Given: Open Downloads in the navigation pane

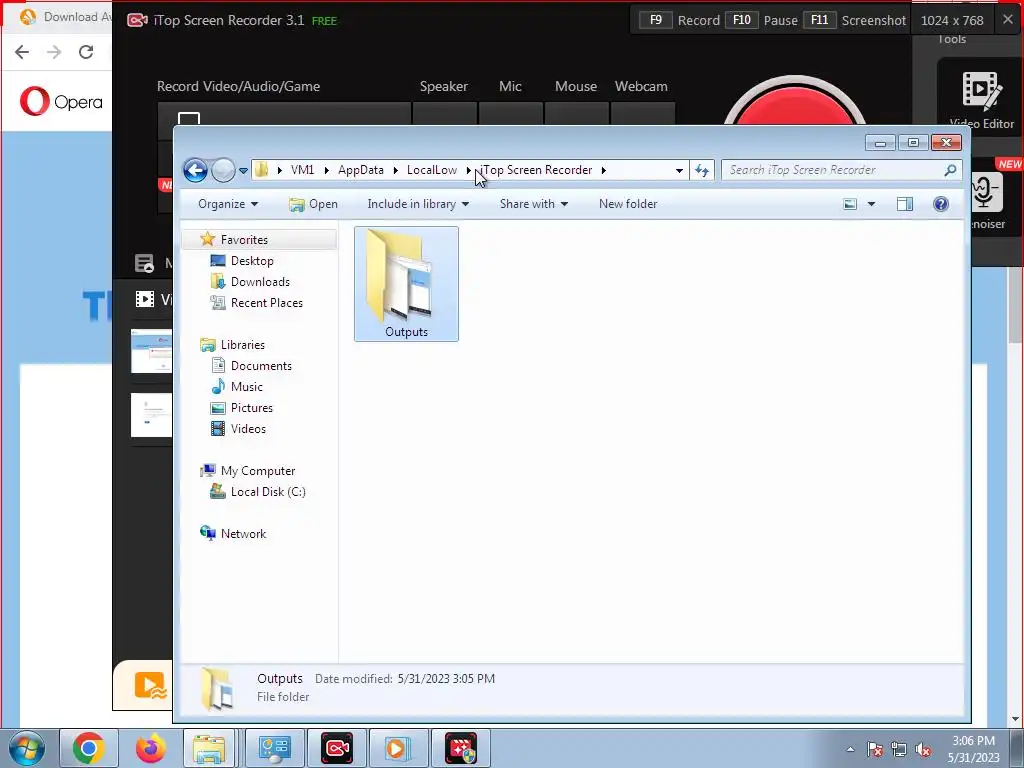Looking at the screenshot, I should [x=260, y=281].
